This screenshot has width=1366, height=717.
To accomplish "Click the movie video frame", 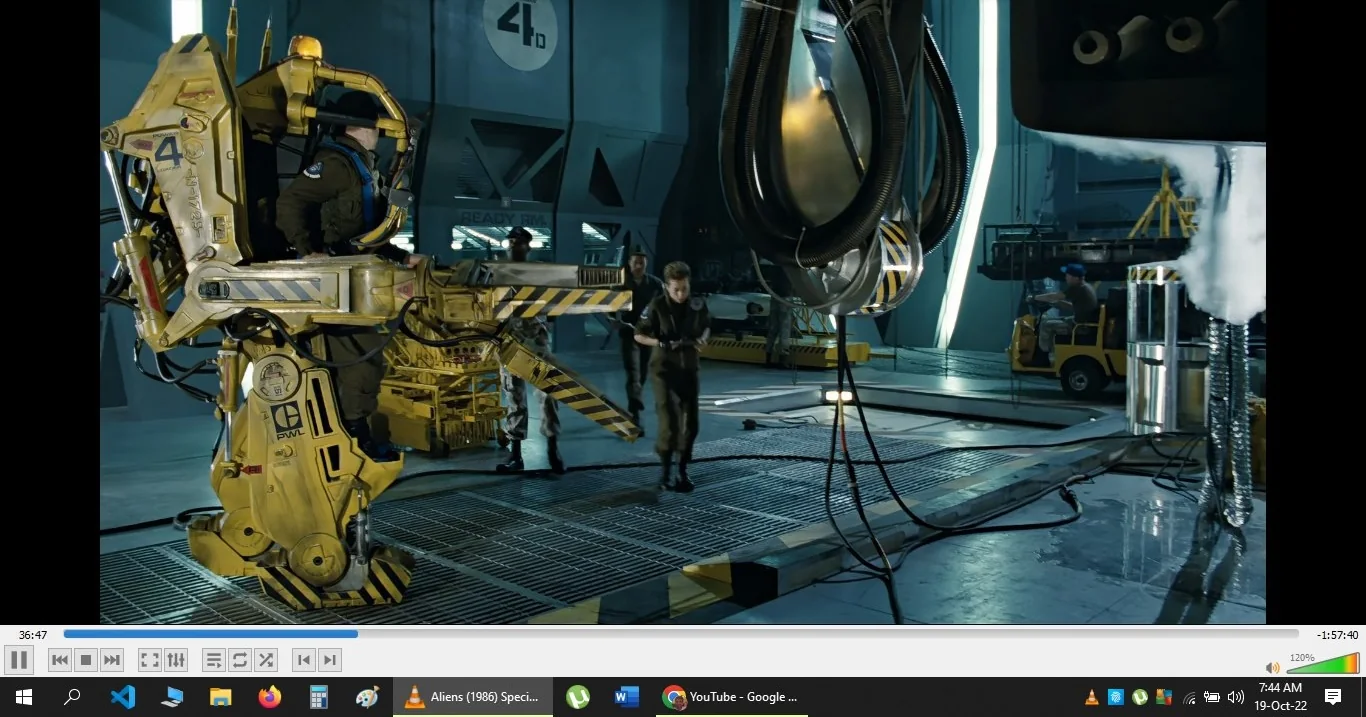I will (683, 312).
